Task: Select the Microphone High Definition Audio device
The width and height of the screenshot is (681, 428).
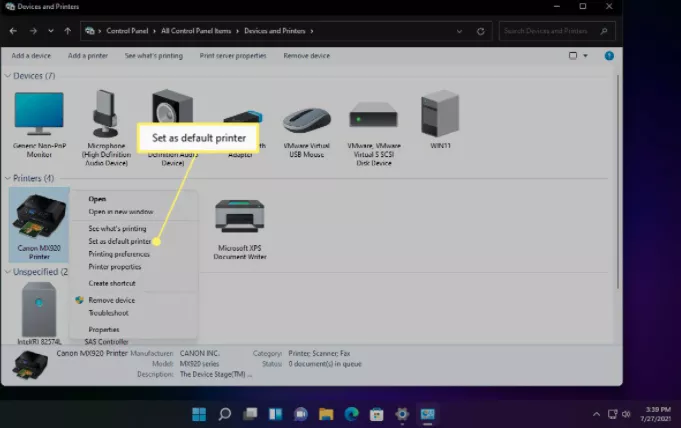Action: [x=106, y=128]
